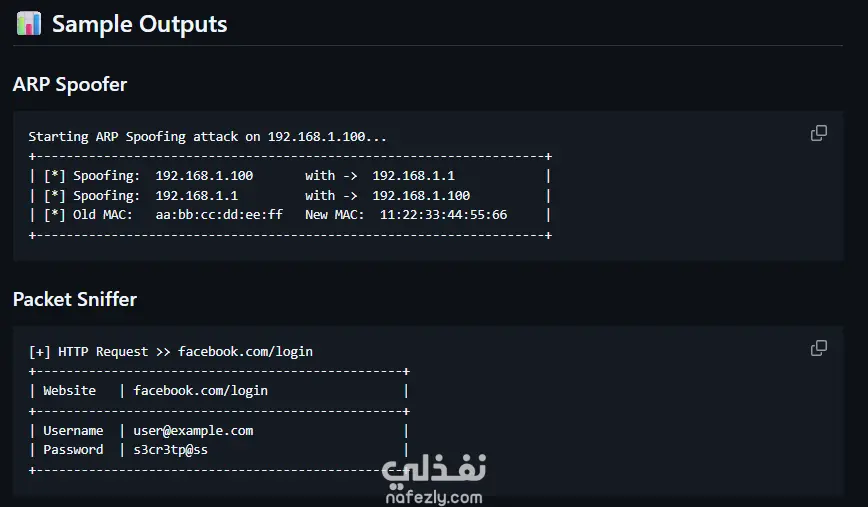Click the Website label in the table
This screenshot has height=507, width=868.
[69, 390]
